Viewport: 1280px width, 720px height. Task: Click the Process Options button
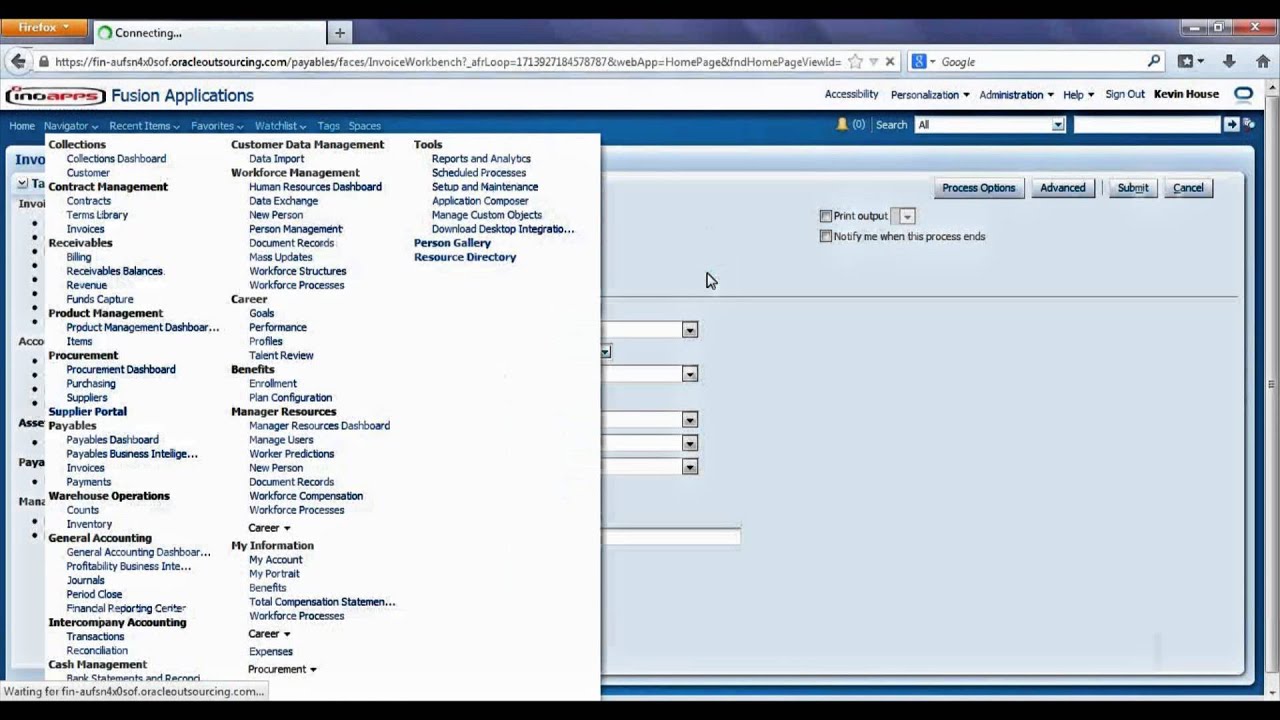(x=978, y=188)
